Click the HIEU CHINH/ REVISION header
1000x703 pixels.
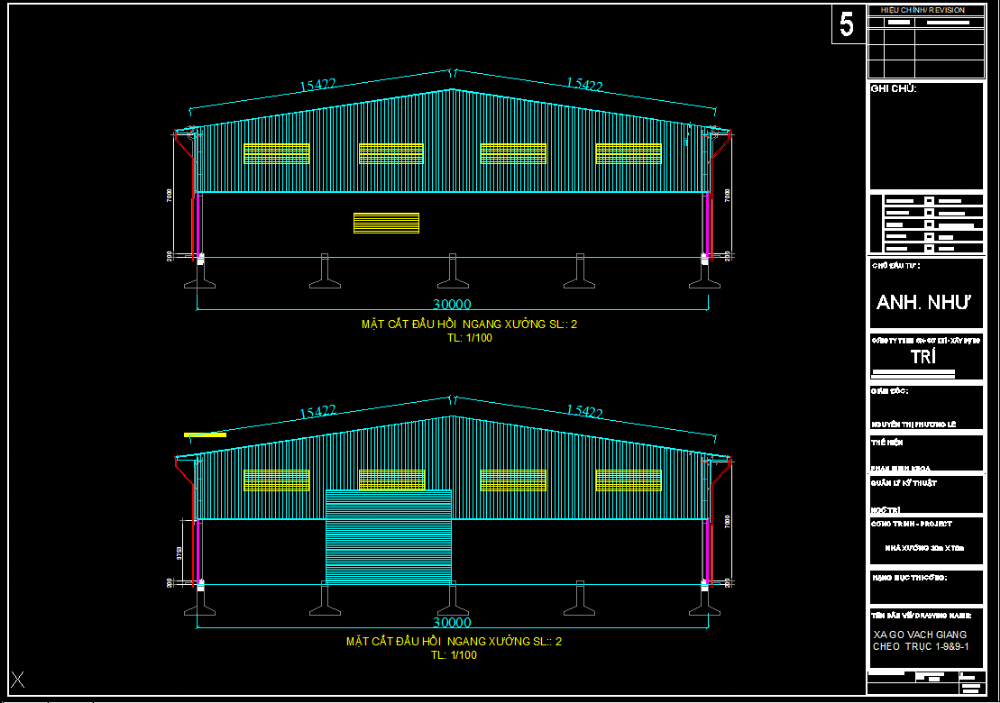coord(923,10)
